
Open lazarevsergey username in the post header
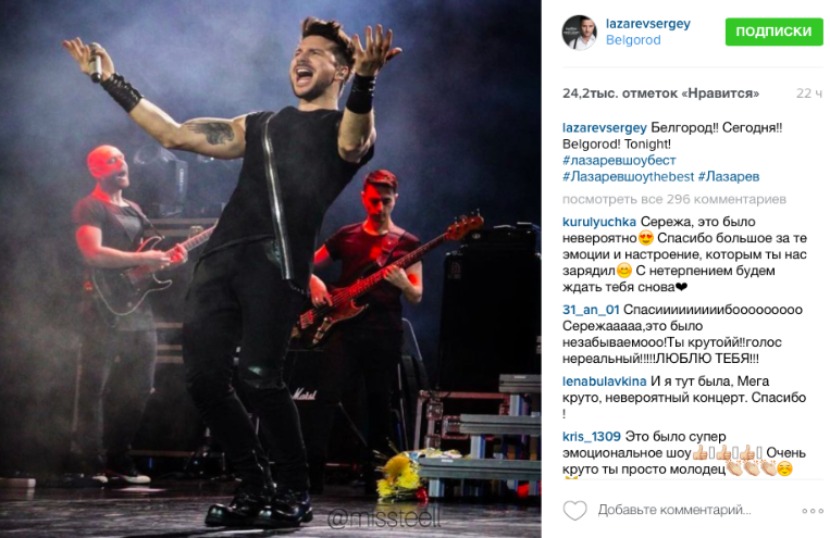648,24
